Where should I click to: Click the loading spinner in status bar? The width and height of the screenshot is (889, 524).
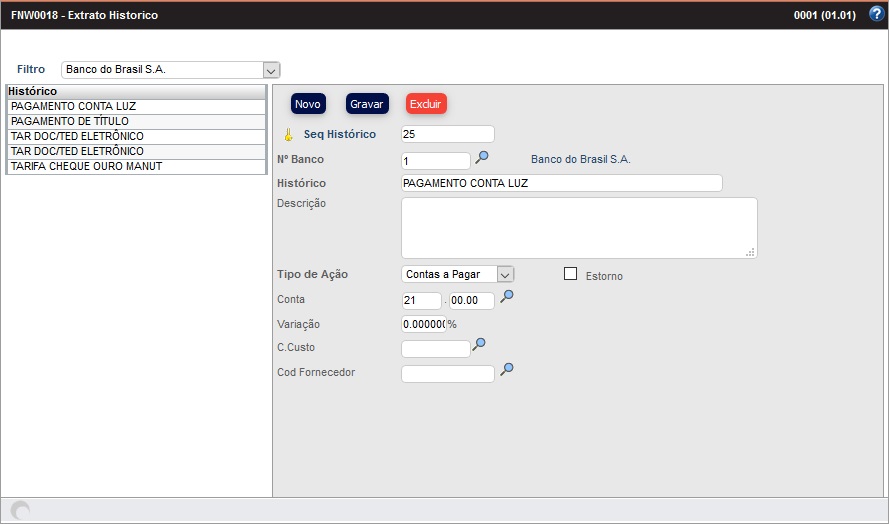tap(20, 510)
